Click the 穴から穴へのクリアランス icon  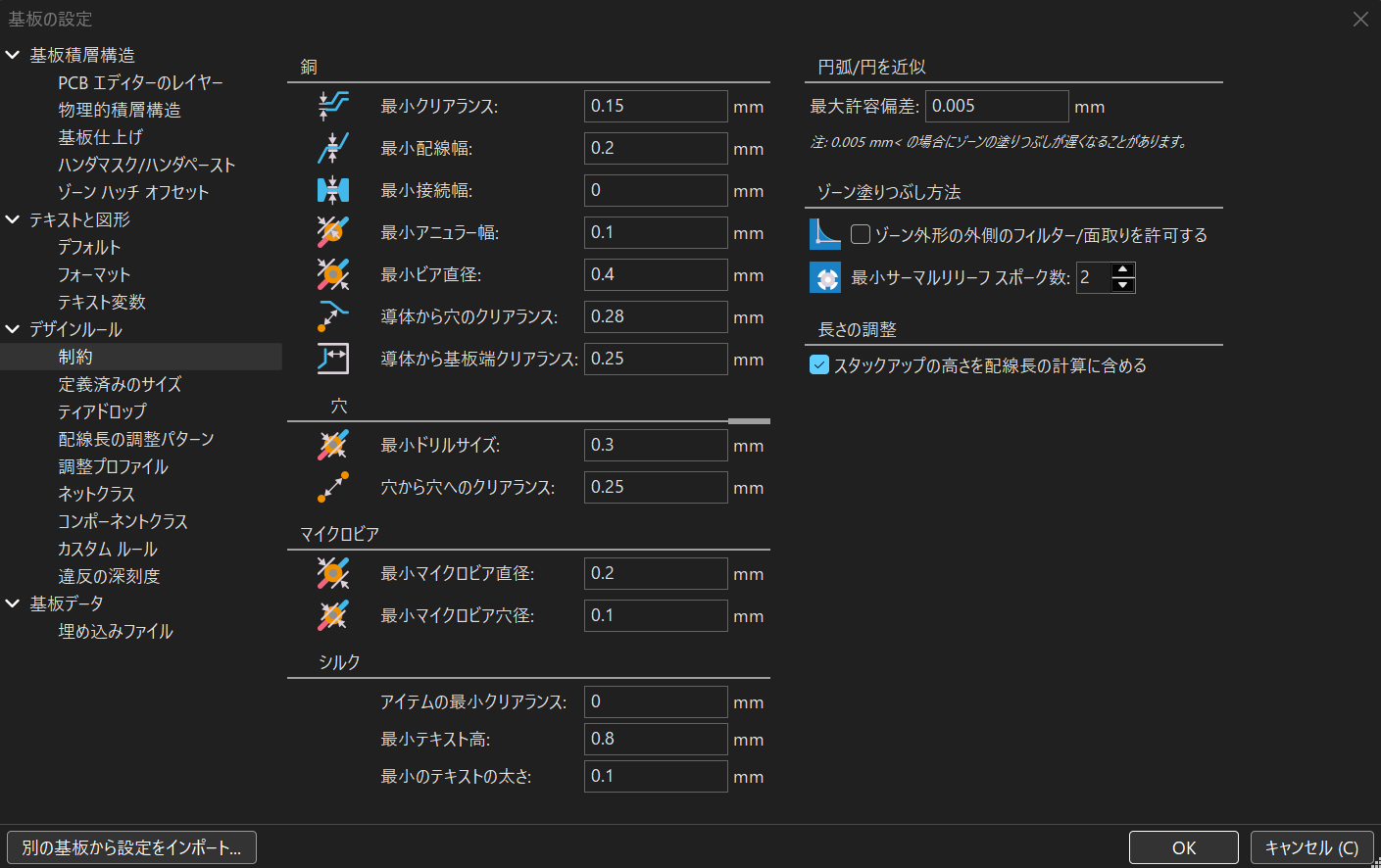[333, 487]
